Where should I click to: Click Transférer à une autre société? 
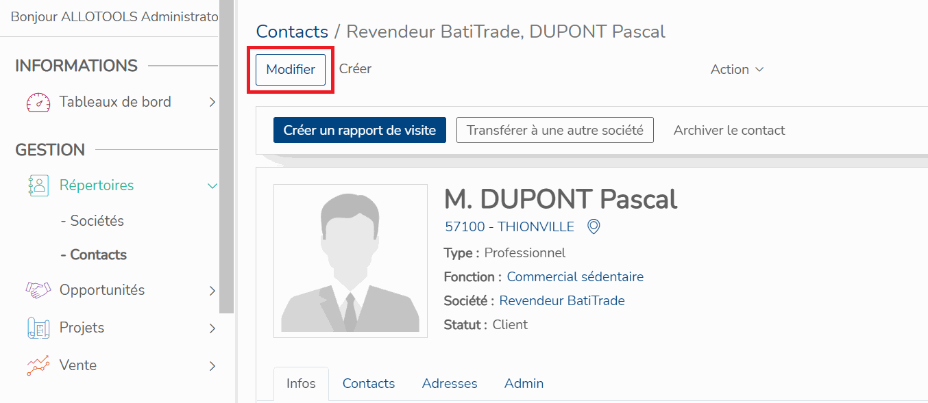coord(555,130)
